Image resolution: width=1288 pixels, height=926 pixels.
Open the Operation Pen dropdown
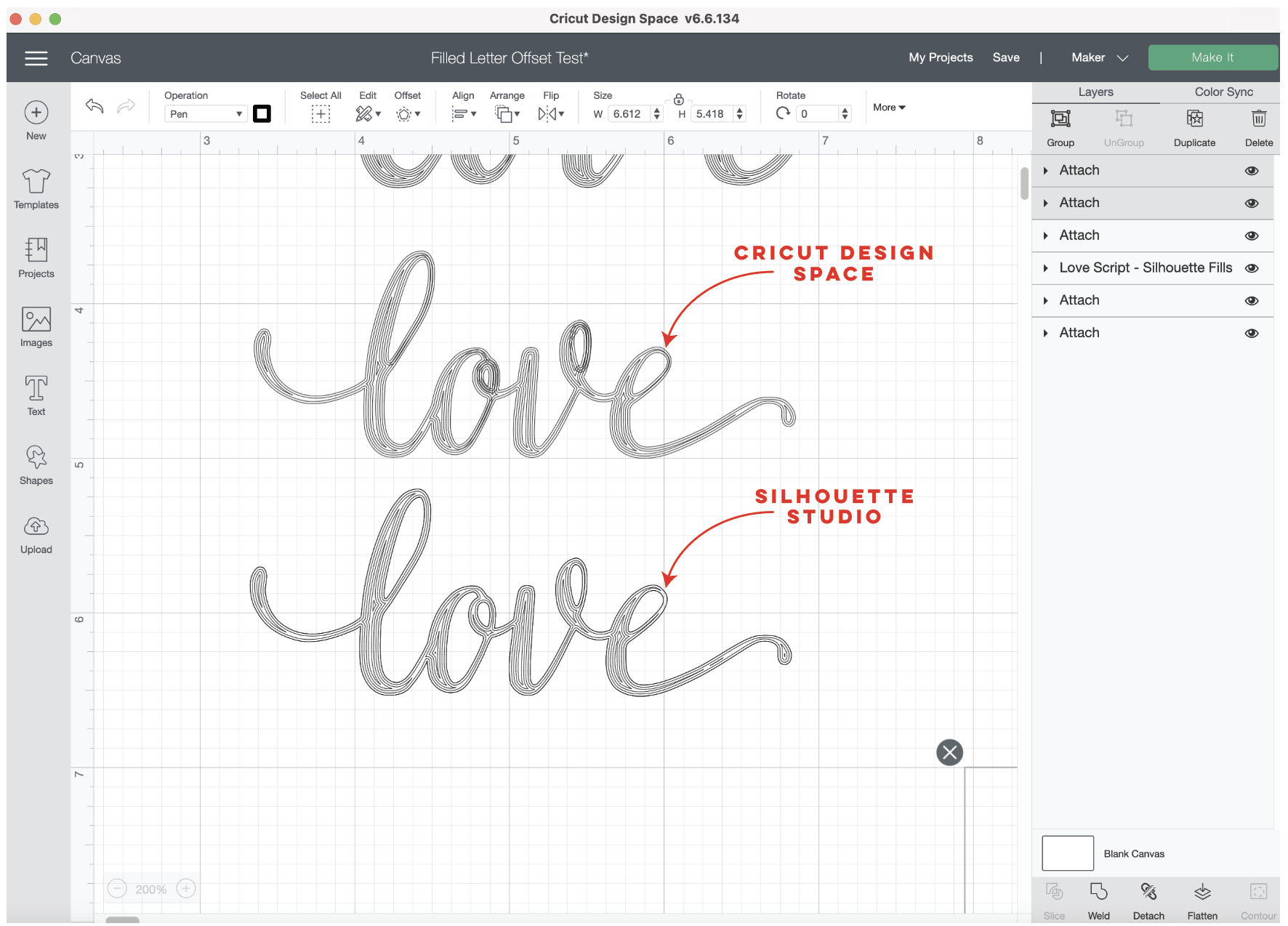[206, 114]
